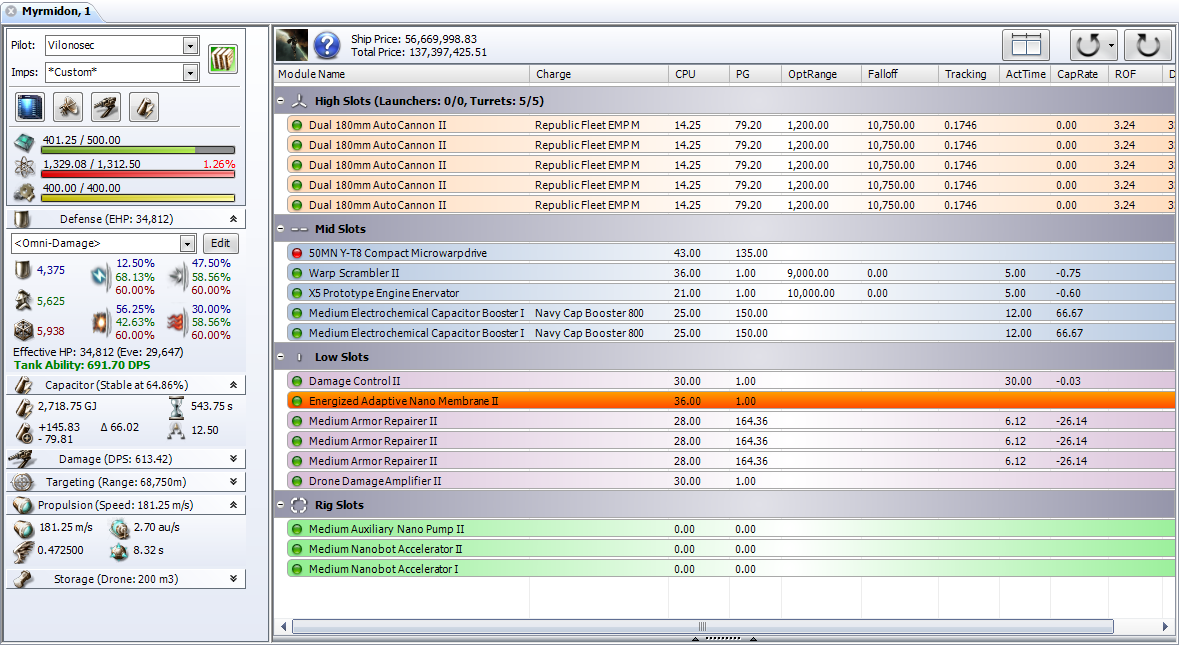Click the warp speed icon by 2.70 au/s
The image size is (1179, 645).
click(120, 528)
